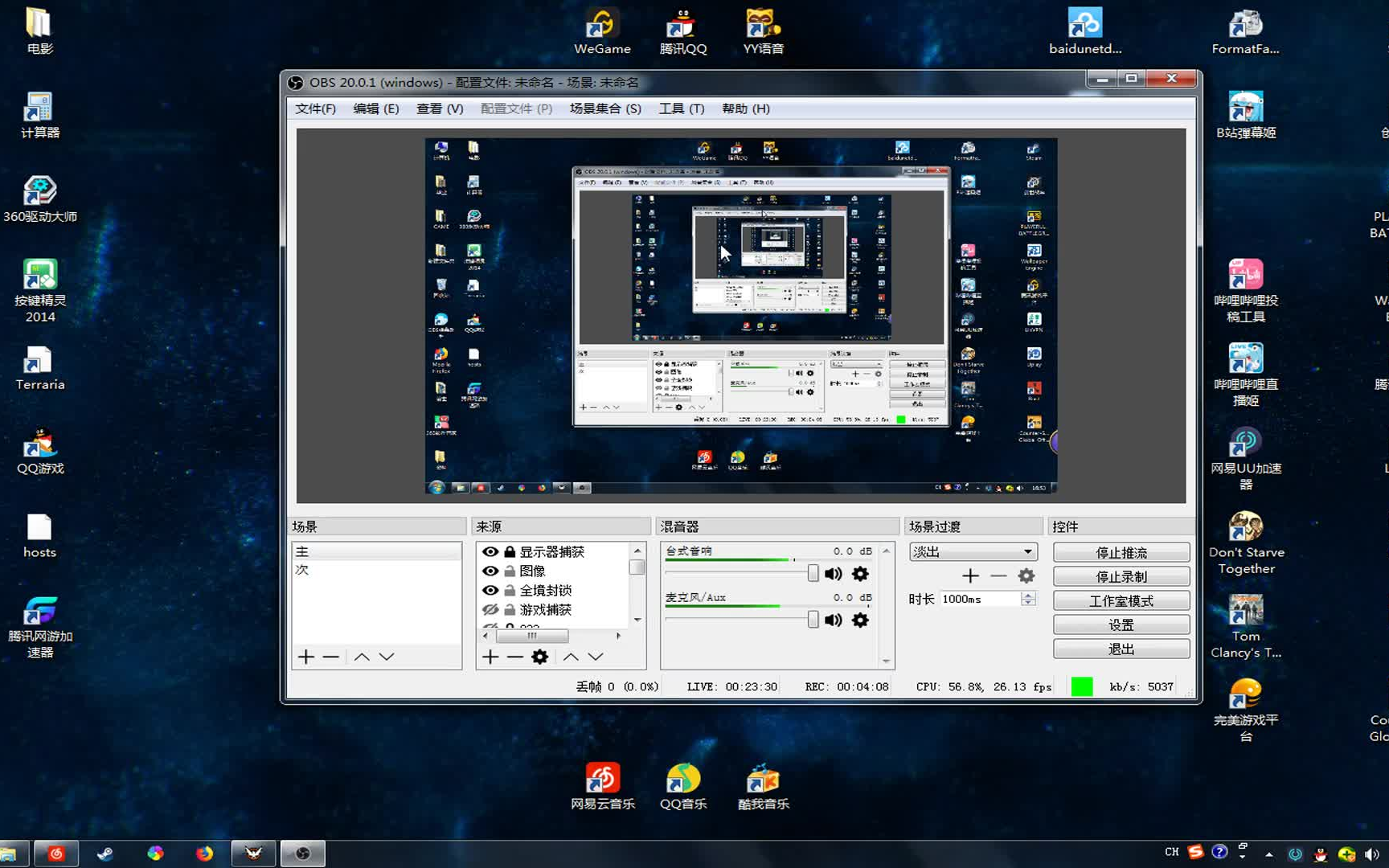Click the 时长 1000ms input field
The width and height of the screenshot is (1389, 868).
(980, 599)
